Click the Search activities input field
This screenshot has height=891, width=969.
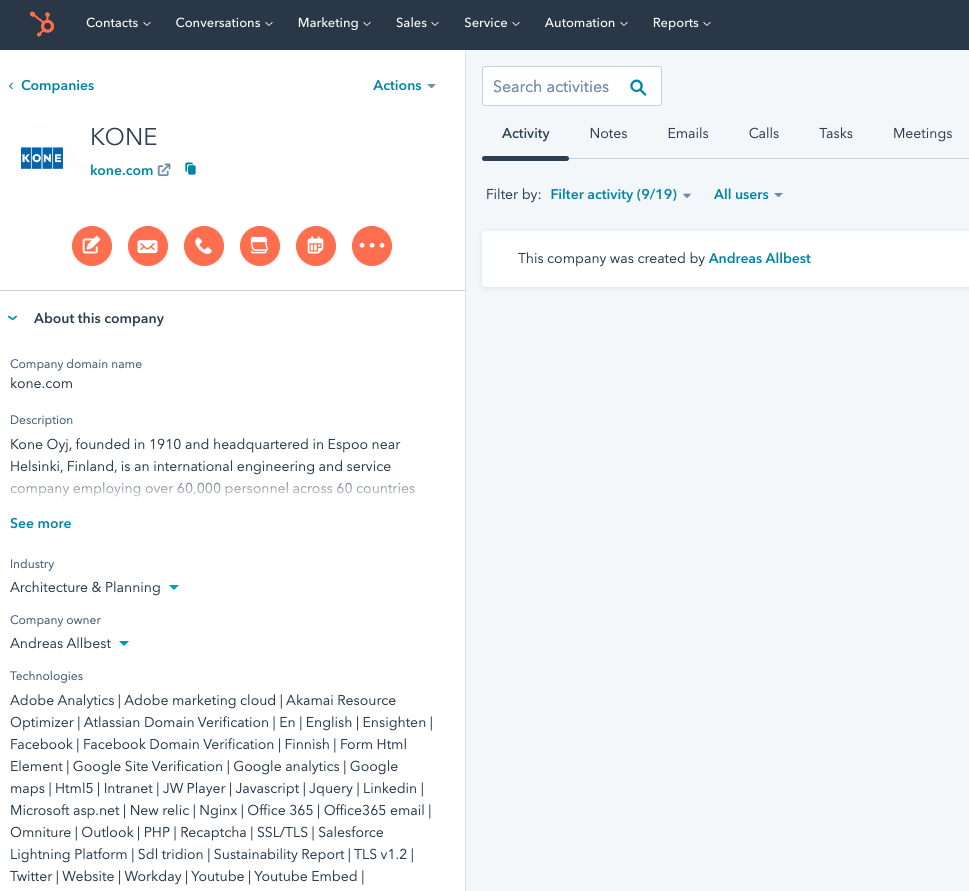tap(551, 87)
